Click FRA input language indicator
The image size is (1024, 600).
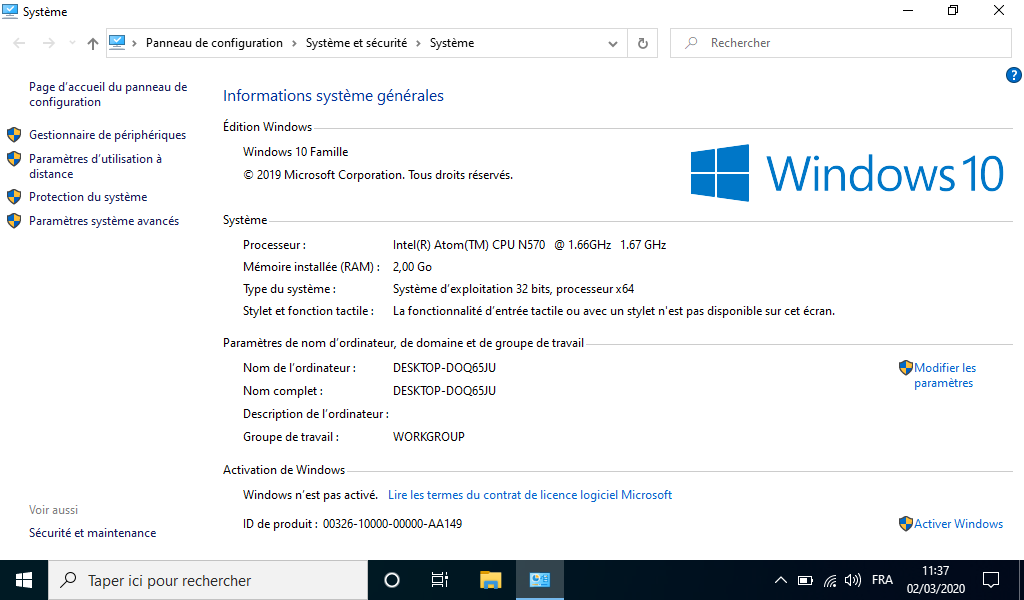(x=882, y=580)
